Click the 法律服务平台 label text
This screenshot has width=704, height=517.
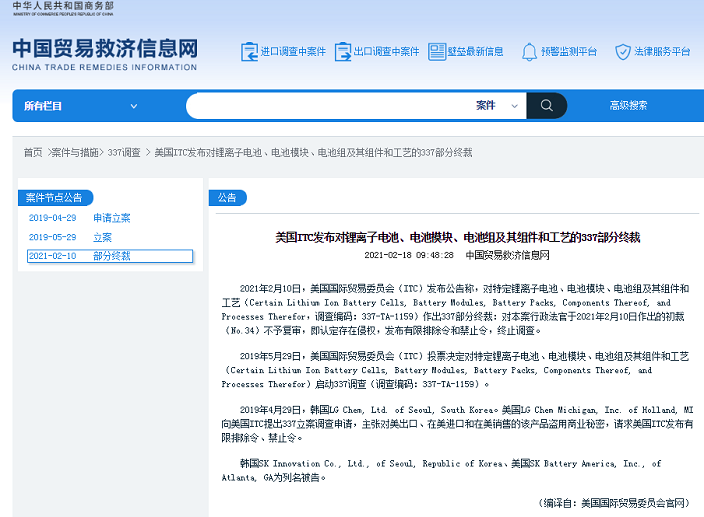point(662,52)
